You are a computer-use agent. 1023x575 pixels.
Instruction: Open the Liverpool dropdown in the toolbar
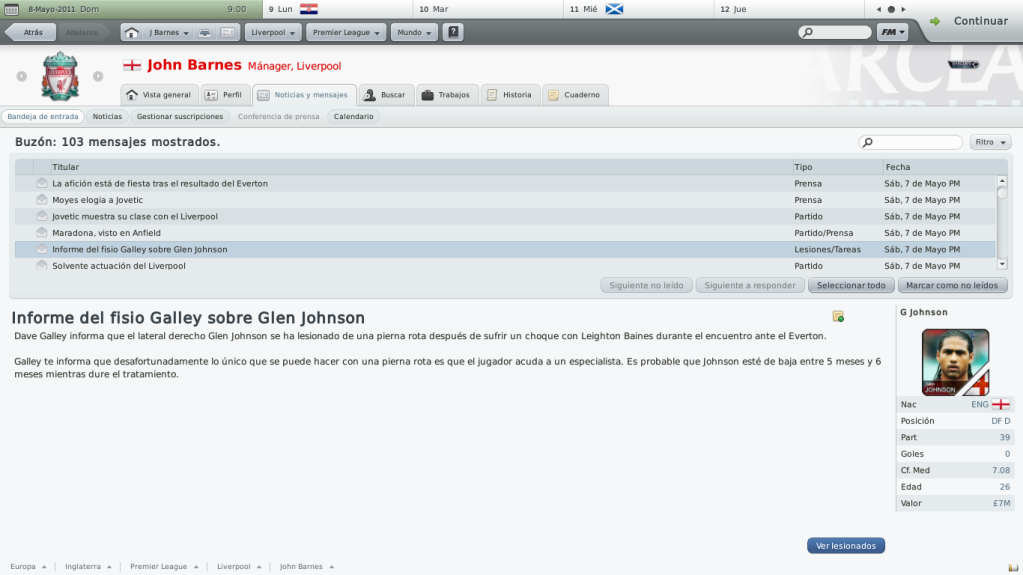click(x=273, y=32)
